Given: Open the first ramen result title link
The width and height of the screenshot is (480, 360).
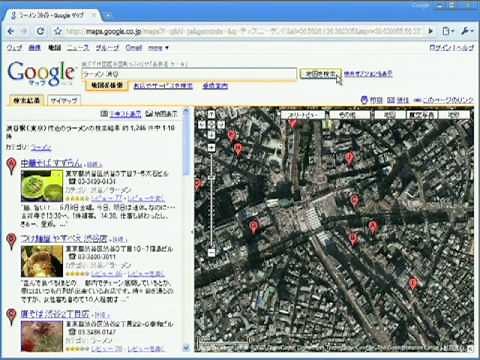Looking at the screenshot, I should point(51,164).
